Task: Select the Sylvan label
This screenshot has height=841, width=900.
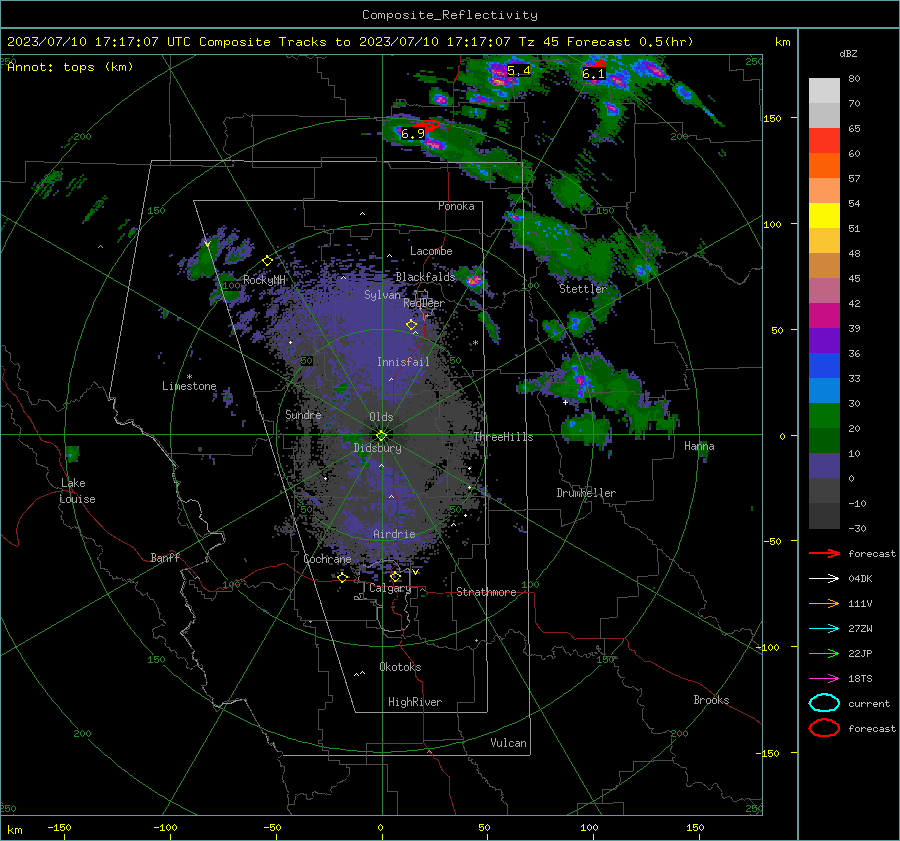Action: pos(382,295)
